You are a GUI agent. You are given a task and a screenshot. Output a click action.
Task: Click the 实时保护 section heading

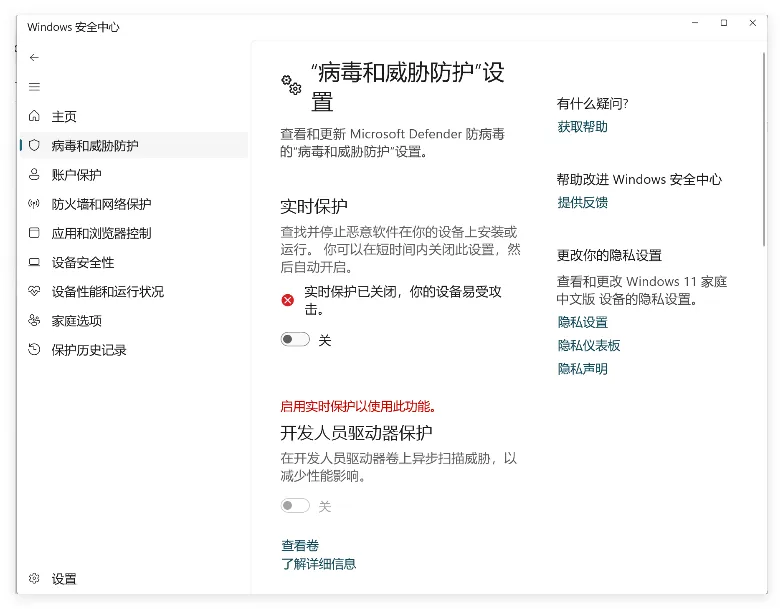(x=314, y=206)
